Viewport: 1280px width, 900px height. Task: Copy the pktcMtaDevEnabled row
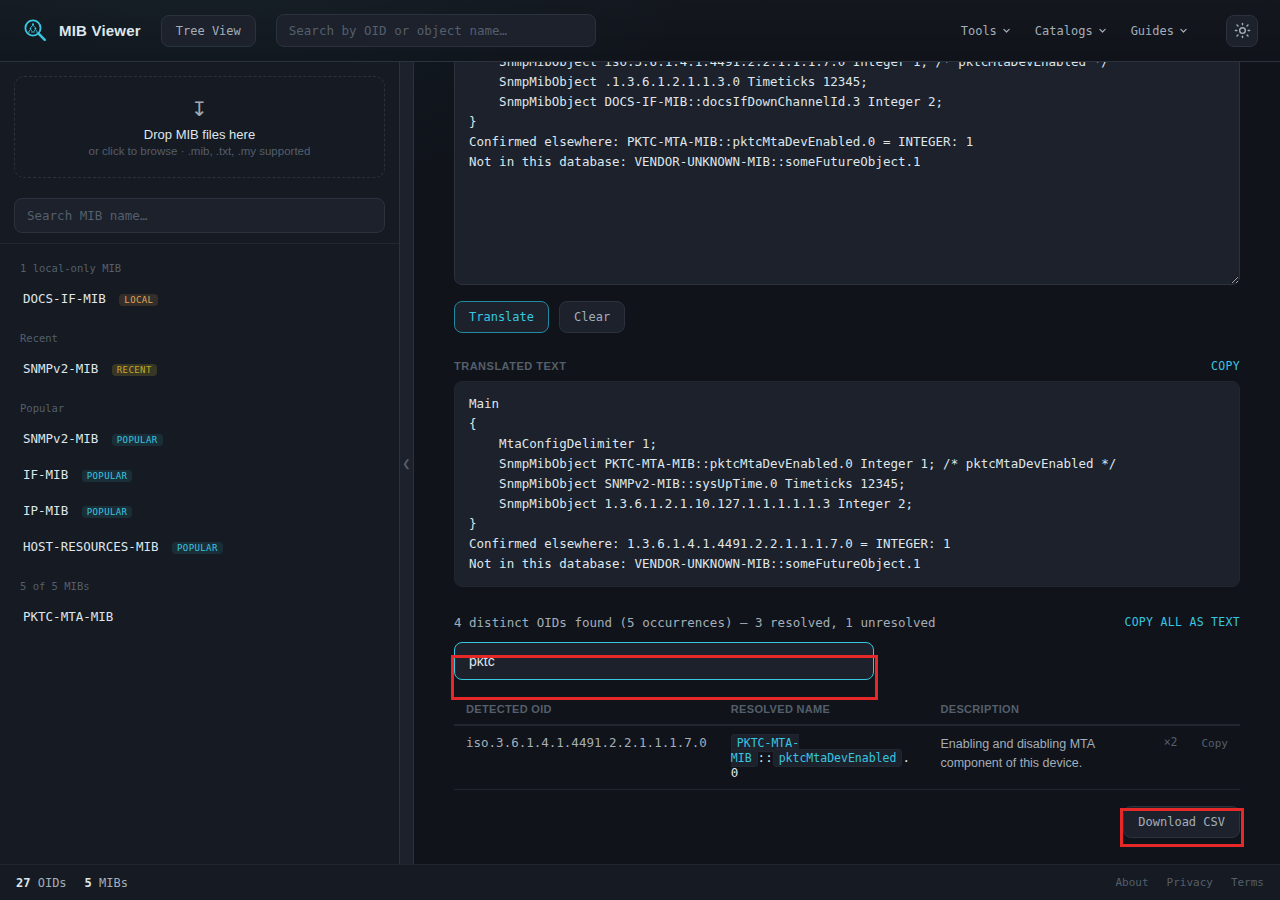tap(1214, 743)
